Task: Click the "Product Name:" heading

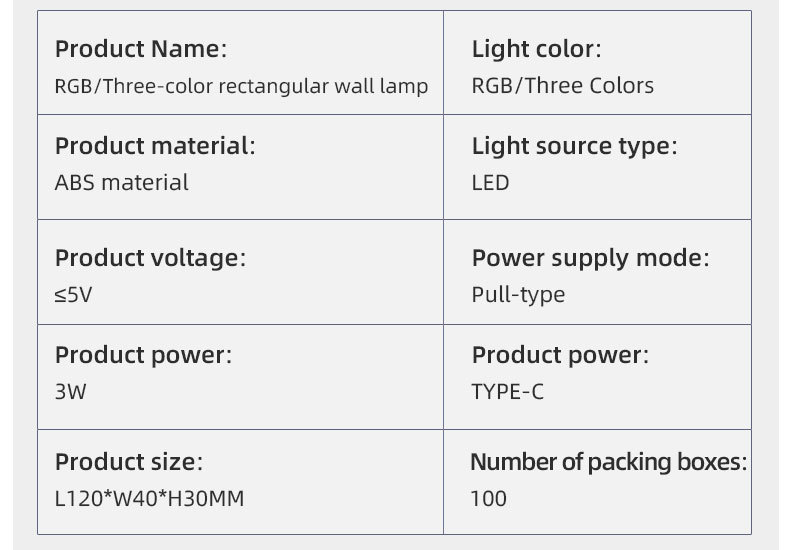Action: coord(140,49)
